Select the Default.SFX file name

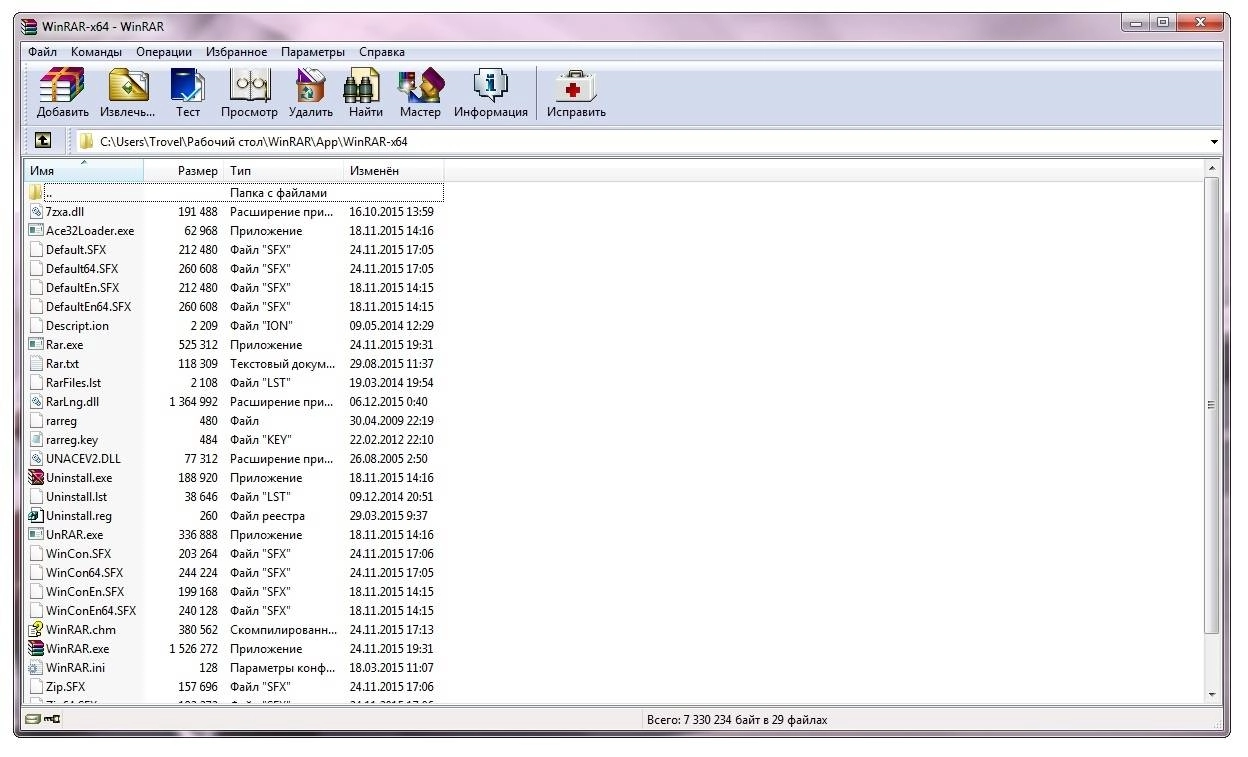76,250
